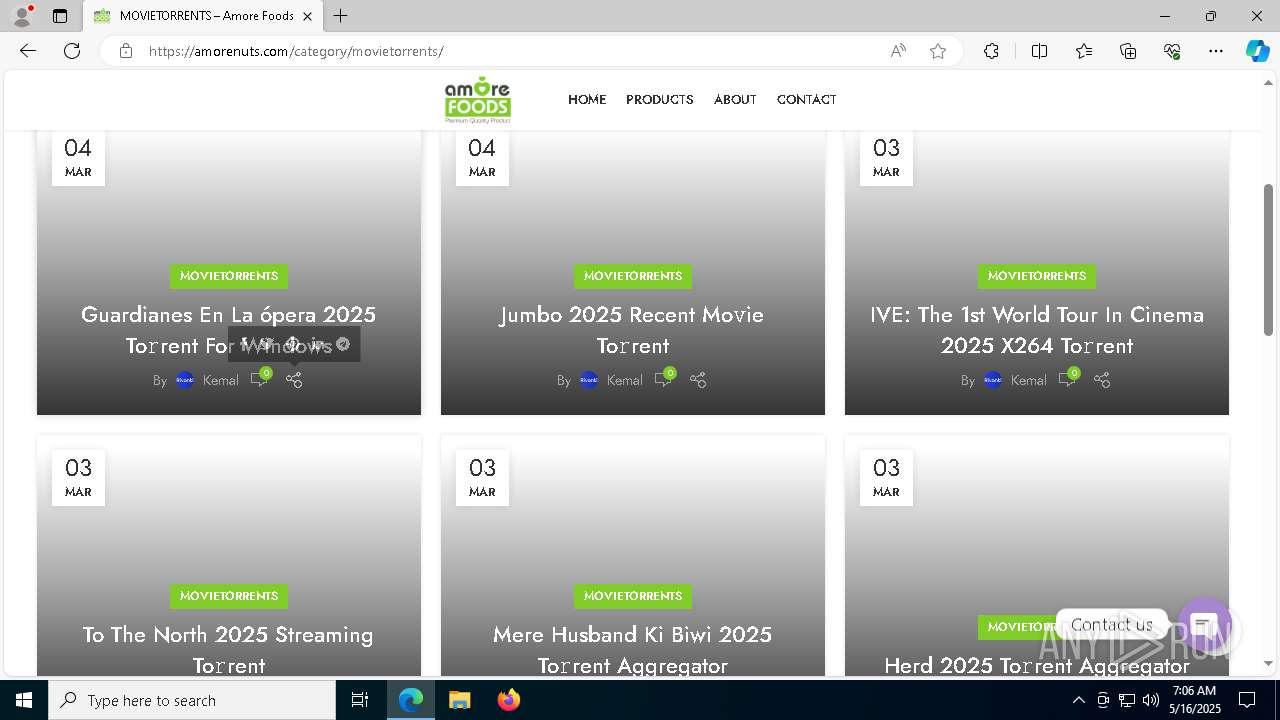1280x720 pixels.
Task: Open Herd 2025 Torrent Aggregator post
Action: tap(1037, 665)
